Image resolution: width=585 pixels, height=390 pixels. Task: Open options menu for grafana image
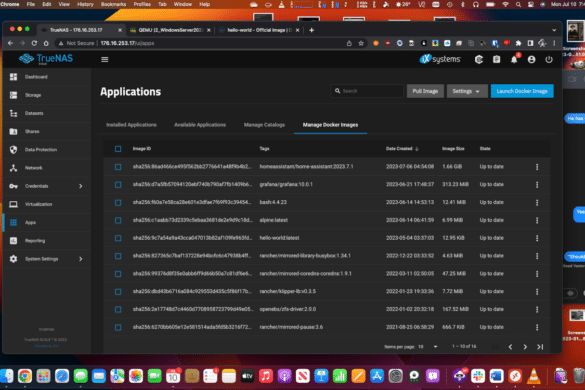537,185
